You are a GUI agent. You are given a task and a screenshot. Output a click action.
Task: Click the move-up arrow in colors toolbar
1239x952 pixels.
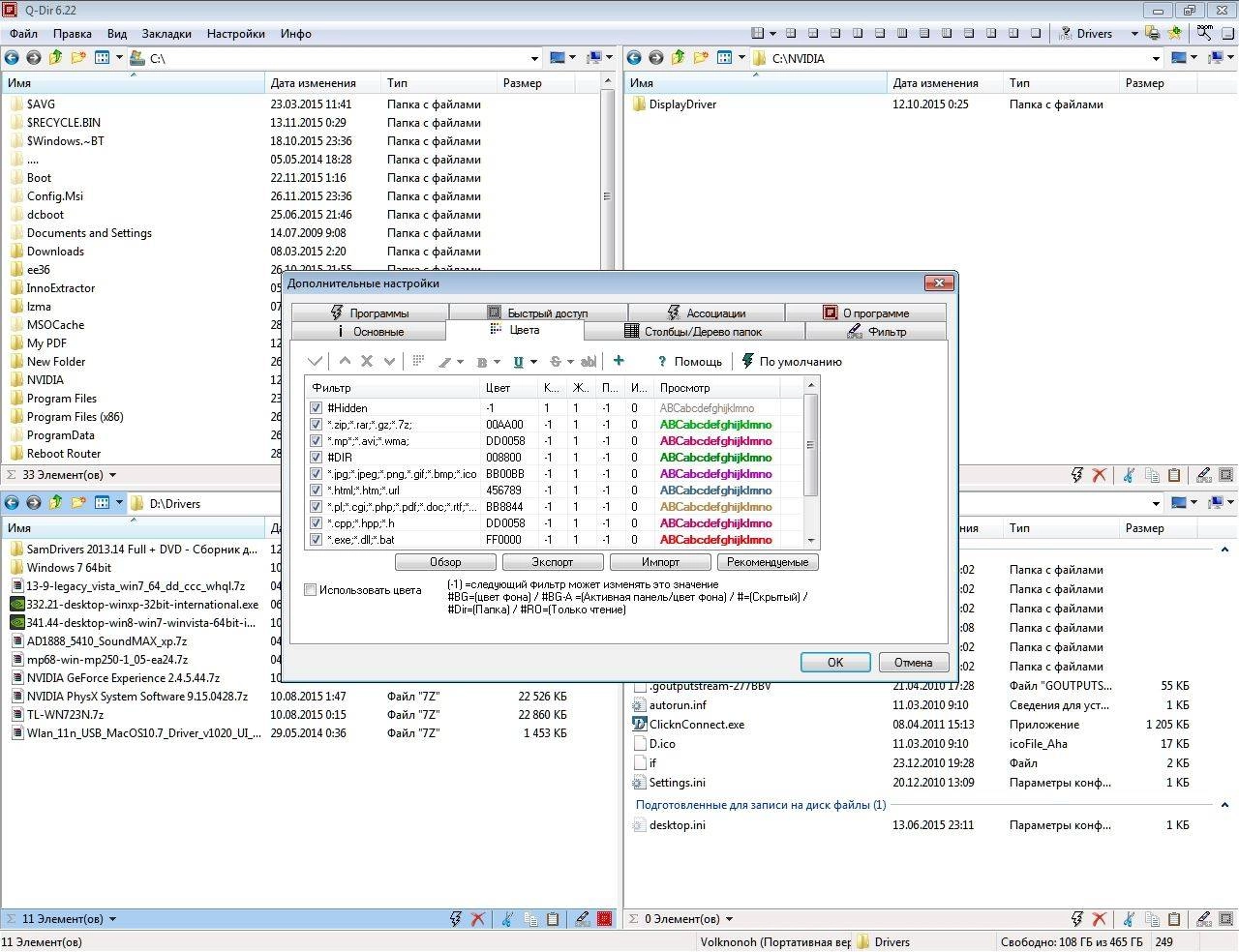coord(345,361)
